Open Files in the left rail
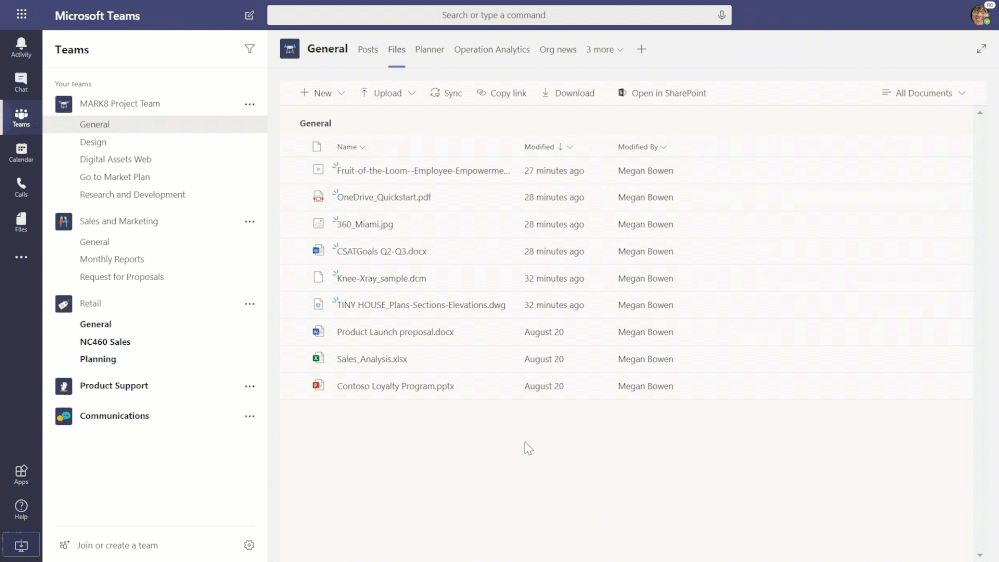Image resolution: width=999 pixels, height=562 pixels. tap(21, 222)
